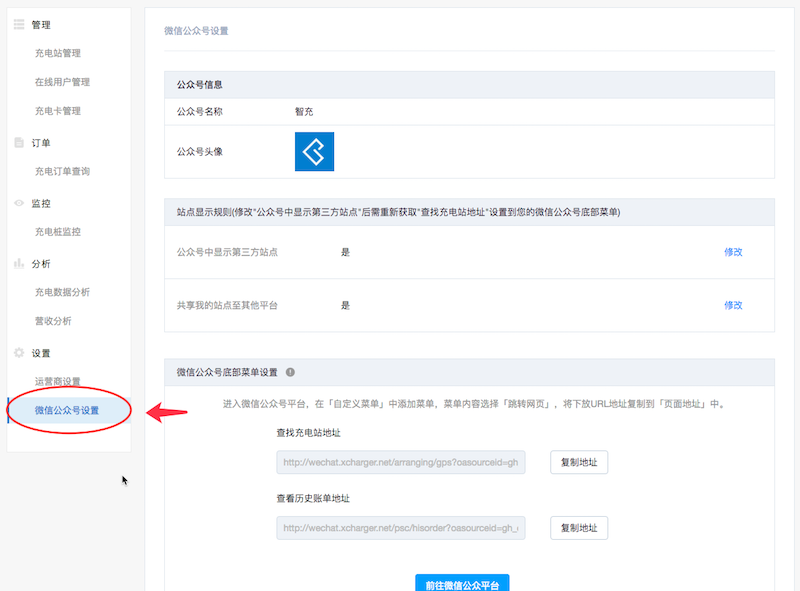Click the info icon beside 微信公众号底部菜单设置
Screen dimensions: 800x591
point(290,372)
